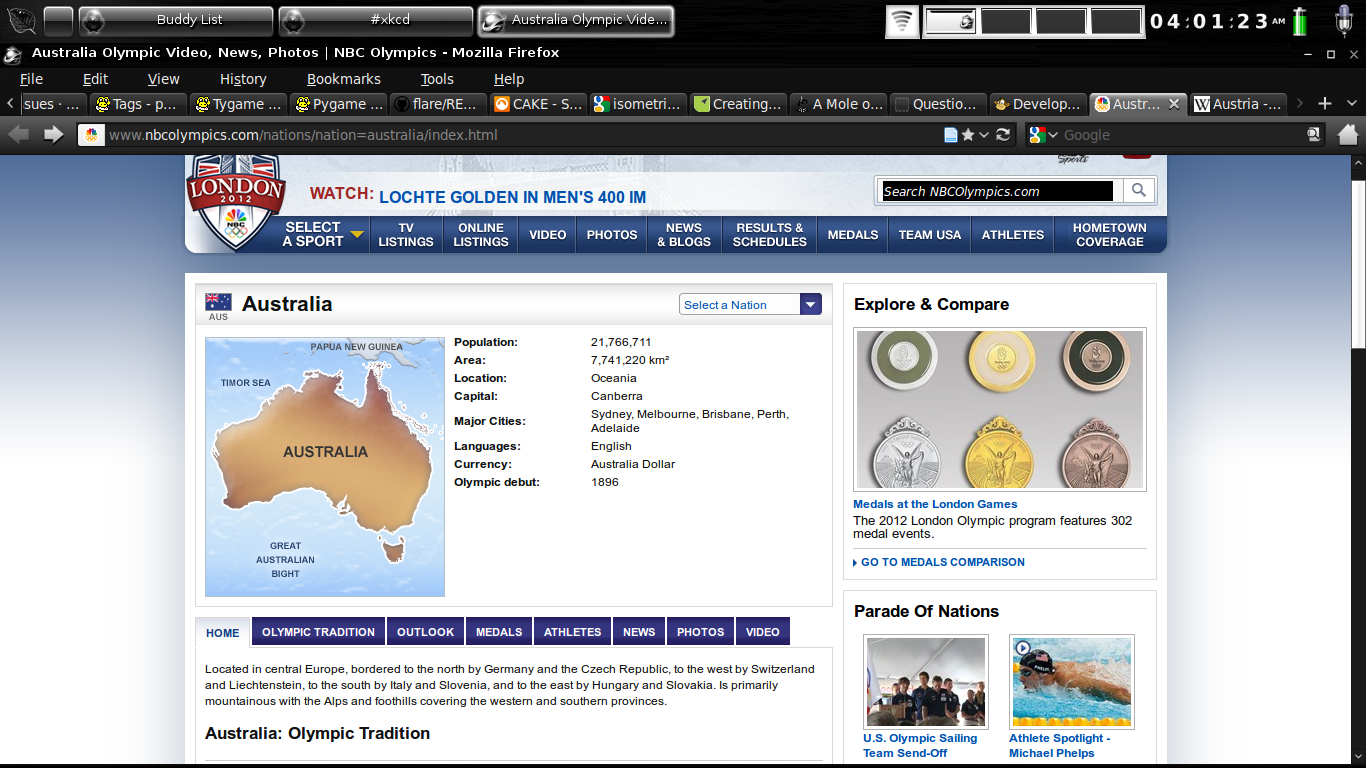Open the Lochte Golden headline link
This screenshot has width=1366, height=768.
pos(512,198)
